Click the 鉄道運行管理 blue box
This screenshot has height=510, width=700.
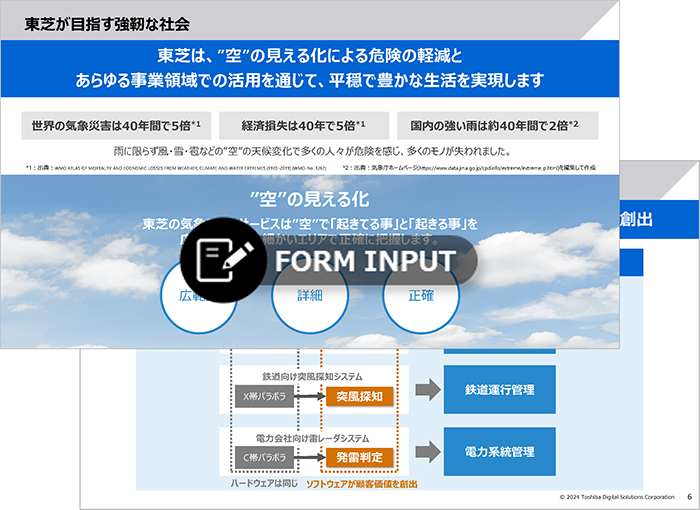point(500,390)
